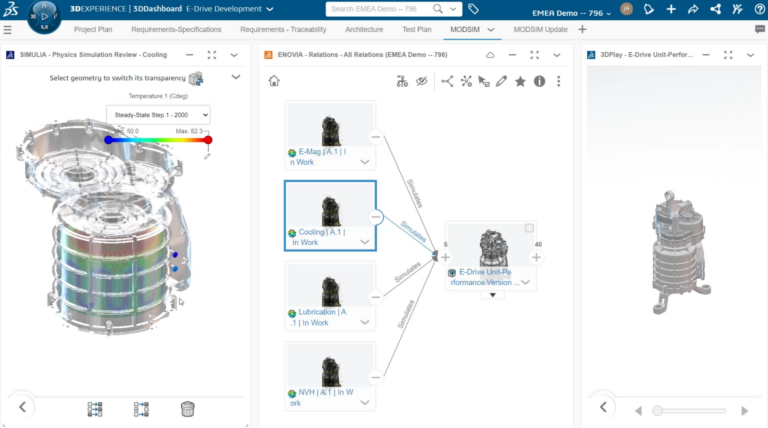Viewport: 768px width, 428px height.
Task: Open the tools icon in top bar
Action: (738, 9)
